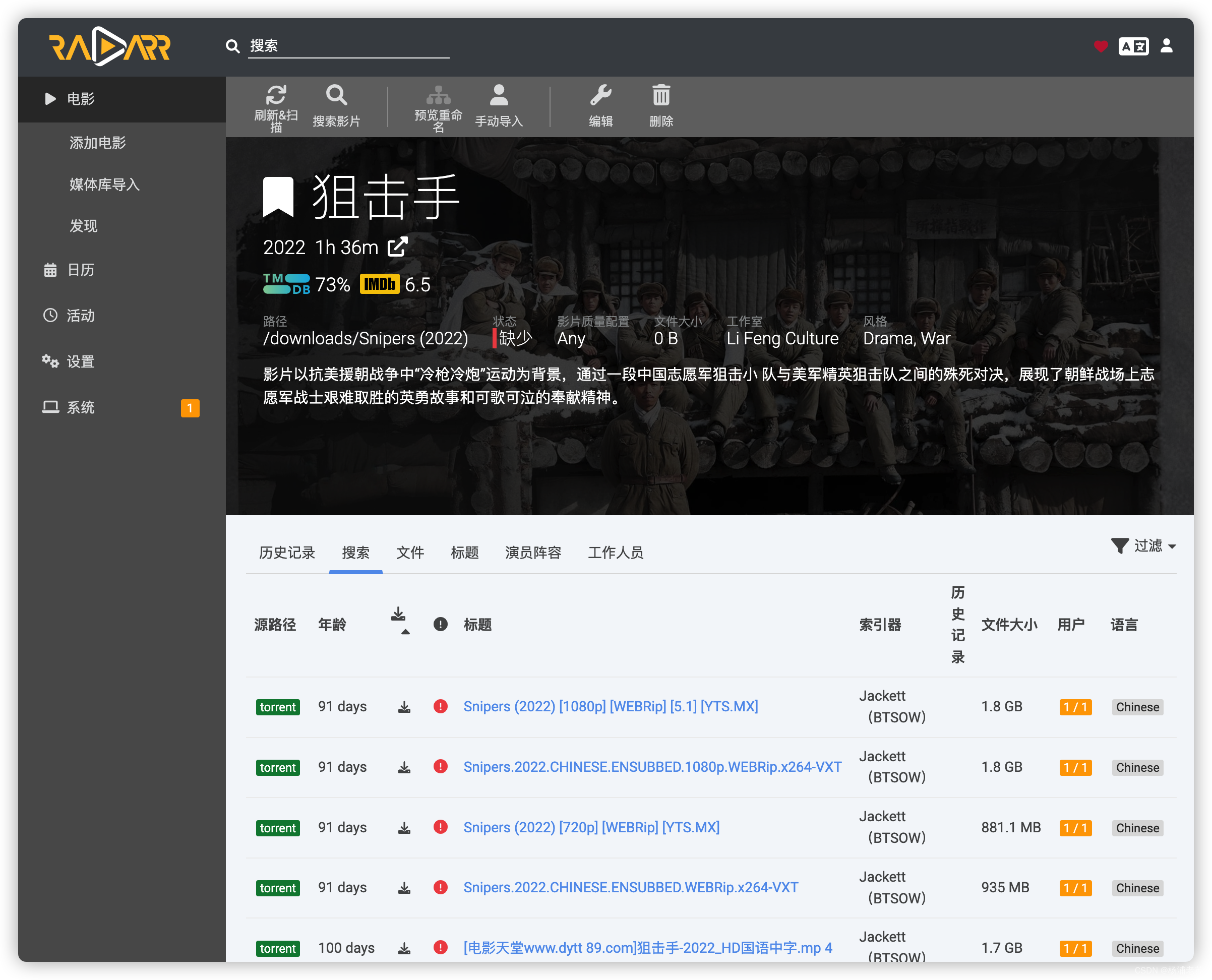Open the Snipers.2022.CHINESE.ENSUBBED.1080p release link
Viewport: 1212px width, 980px height.
click(x=652, y=767)
